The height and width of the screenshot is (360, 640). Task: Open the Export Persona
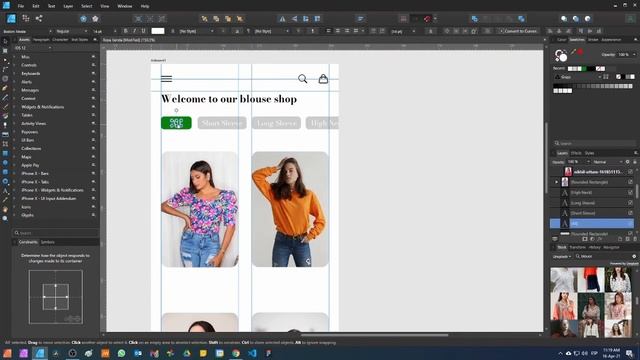pyautogui.click(x=39, y=18)
